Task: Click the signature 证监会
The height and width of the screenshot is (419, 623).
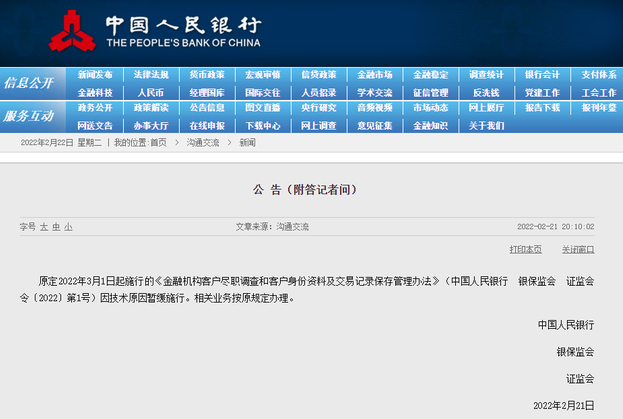Action: (580, 379)
